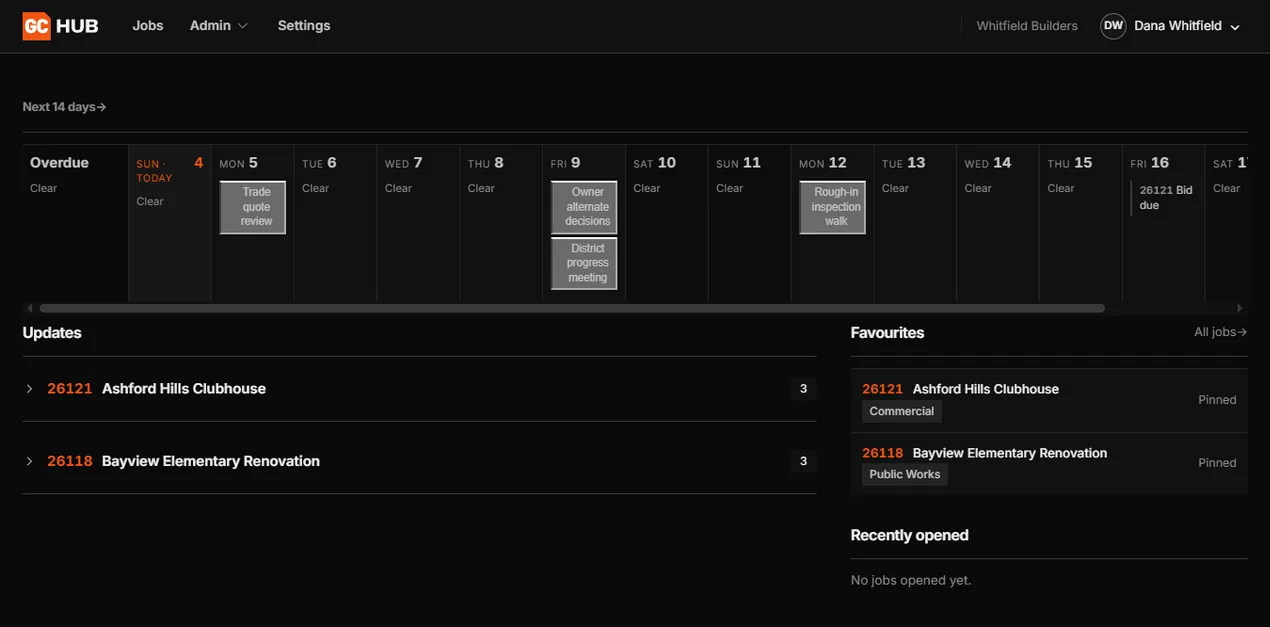Image resolution: width=1270 pixels, height=627 pixels.
Task: Open Settings from the top navigation
Action: click(304, 26)
